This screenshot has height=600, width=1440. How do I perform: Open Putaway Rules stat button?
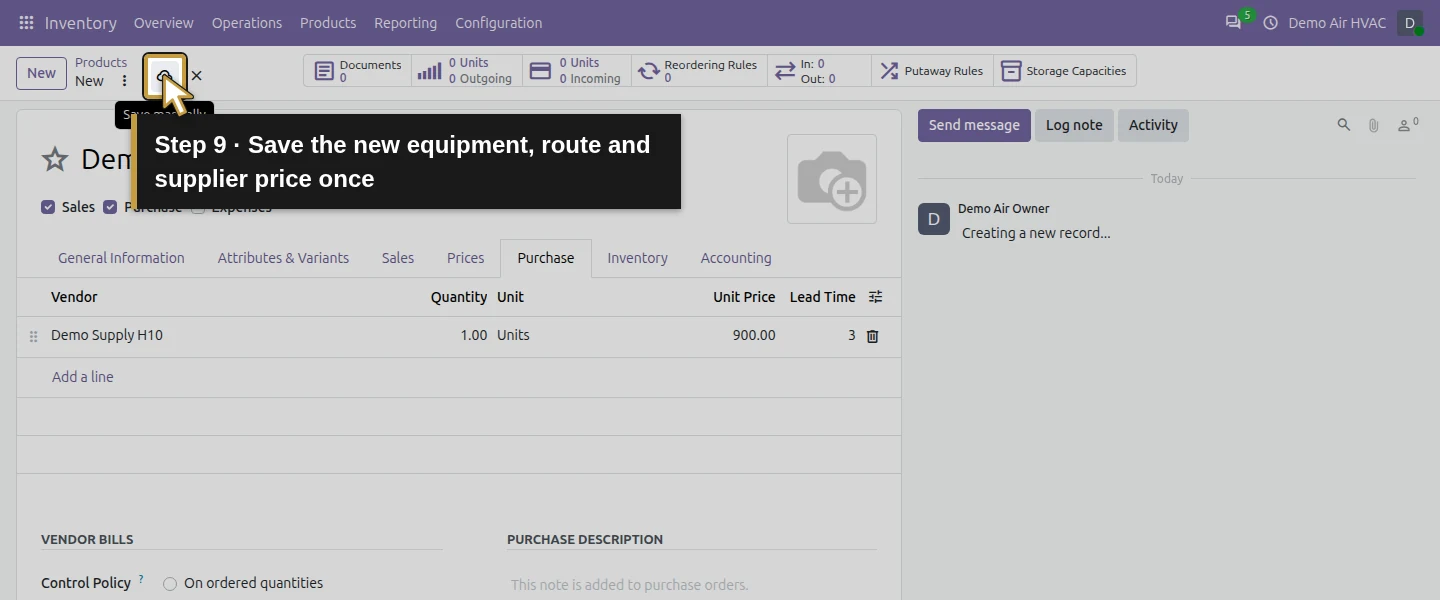click(x=932, y=71)
